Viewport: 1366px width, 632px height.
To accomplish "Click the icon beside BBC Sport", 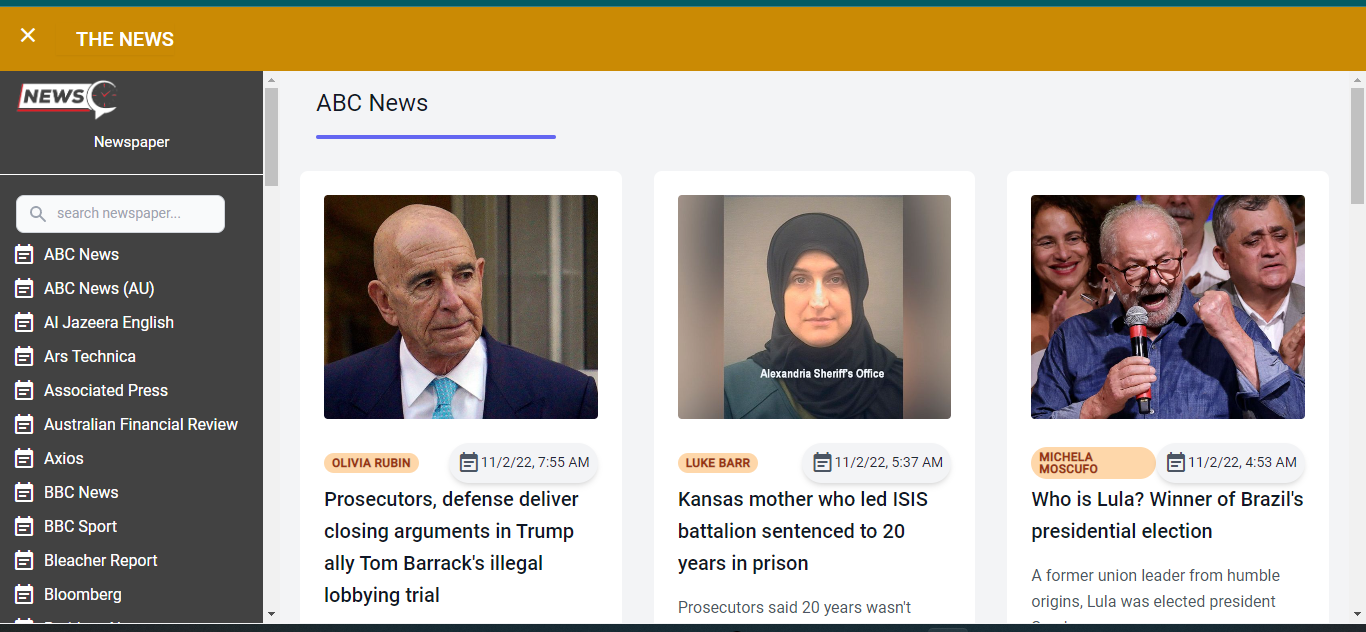I will (x=24, y=527).
